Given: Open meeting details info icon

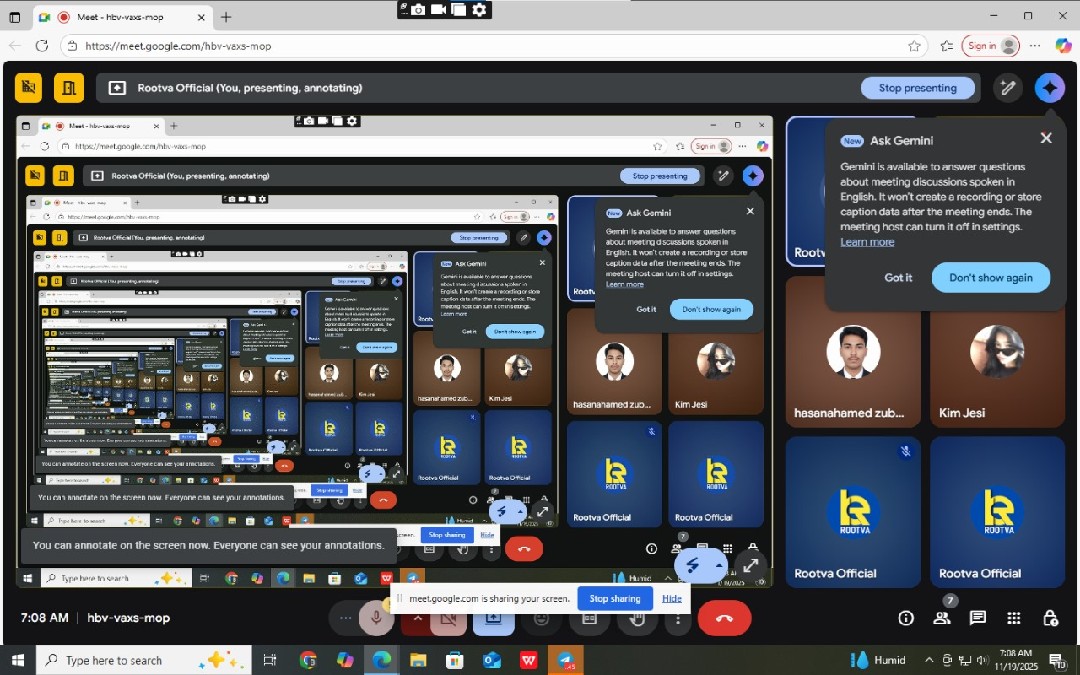Looking at the screenshot, I should click(906, 618).
